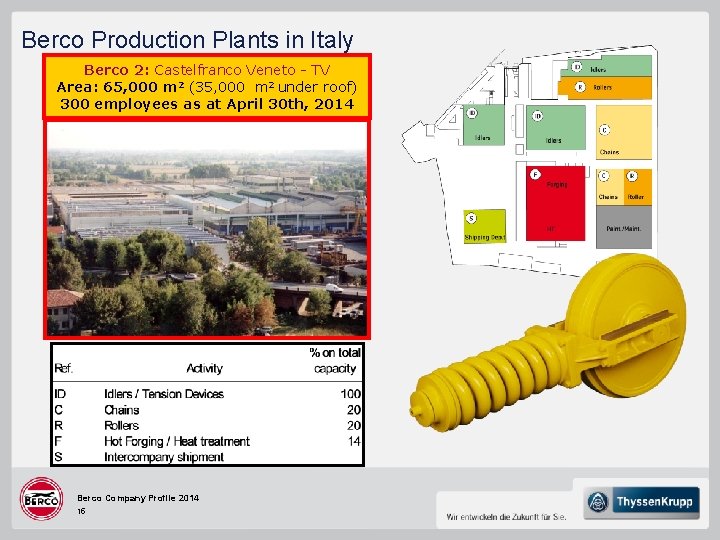Select the red Forging block on the plant map

(x=556, y=203)
